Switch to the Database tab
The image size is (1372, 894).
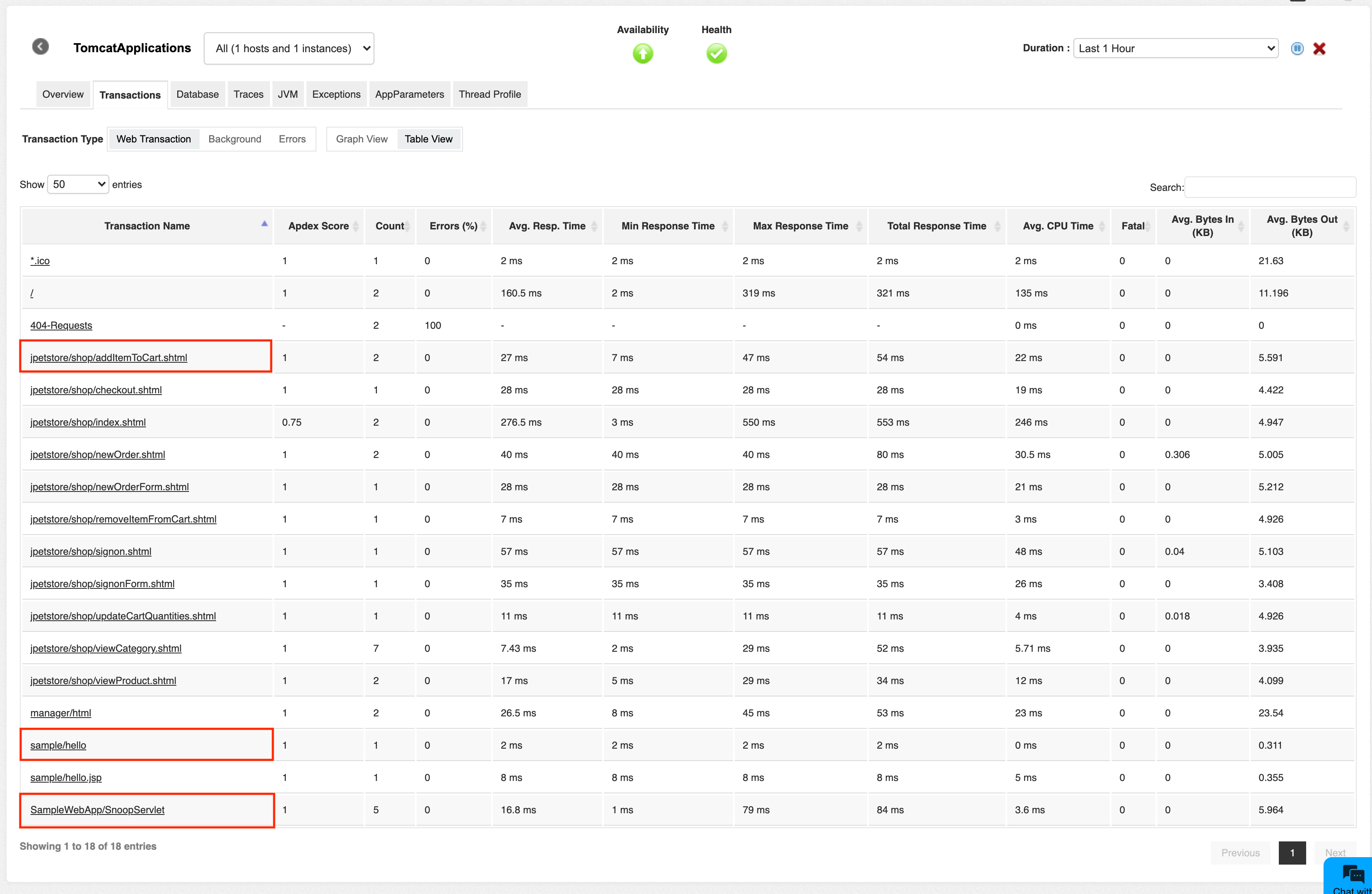pos(197,94)
